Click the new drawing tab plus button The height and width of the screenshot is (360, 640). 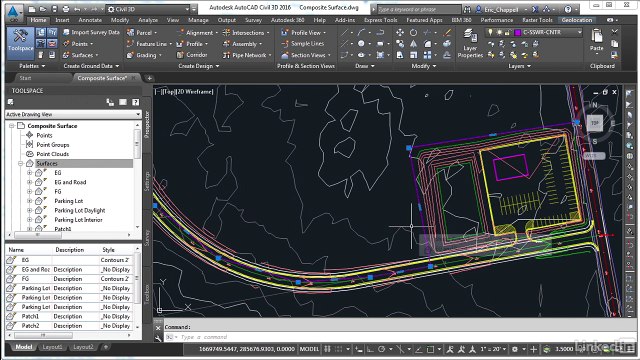click(x=149, y=78)
